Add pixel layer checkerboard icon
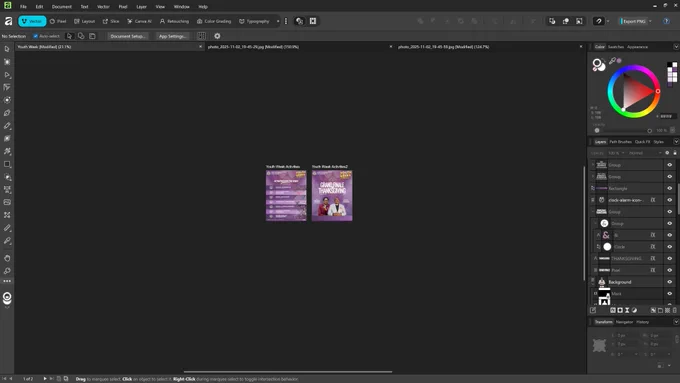The height and width of the screenshot is (383, 680). point(667,310)
